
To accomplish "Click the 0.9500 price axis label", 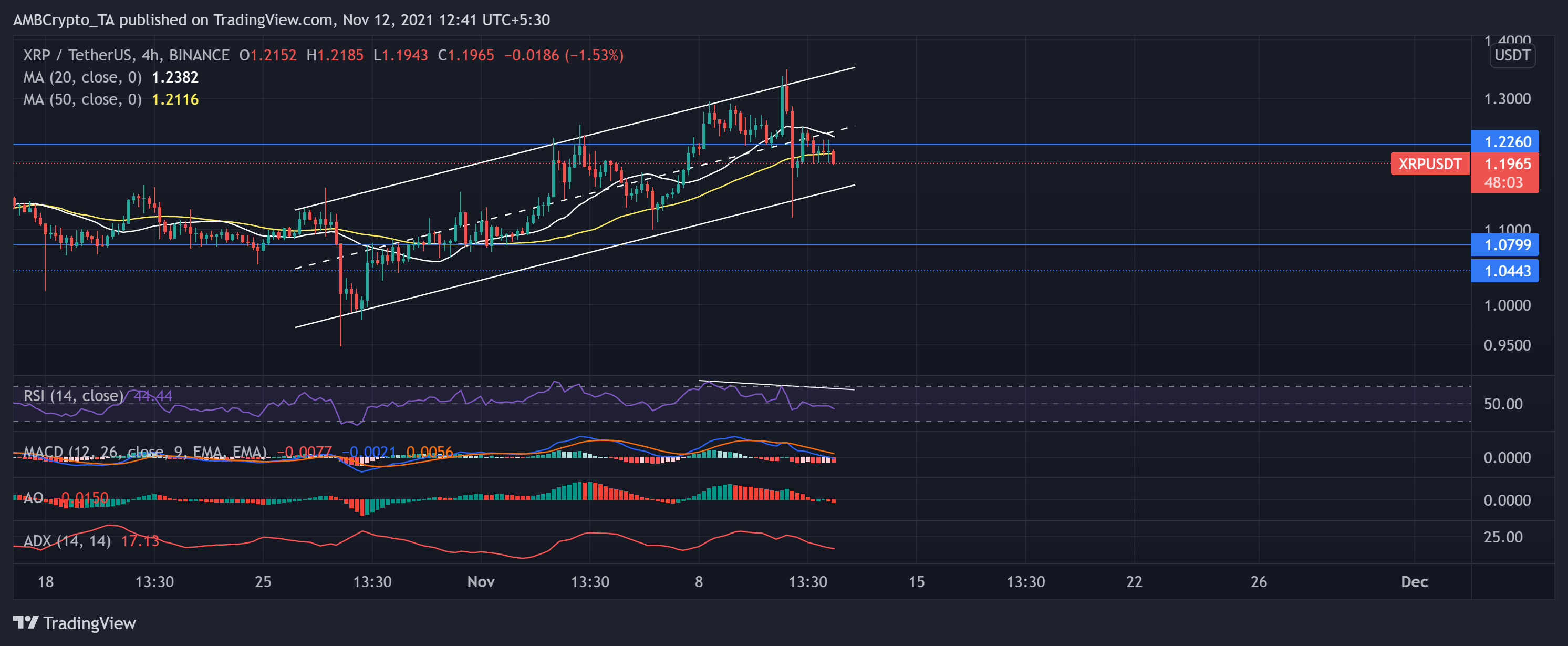I will (x=1507, y=345).
